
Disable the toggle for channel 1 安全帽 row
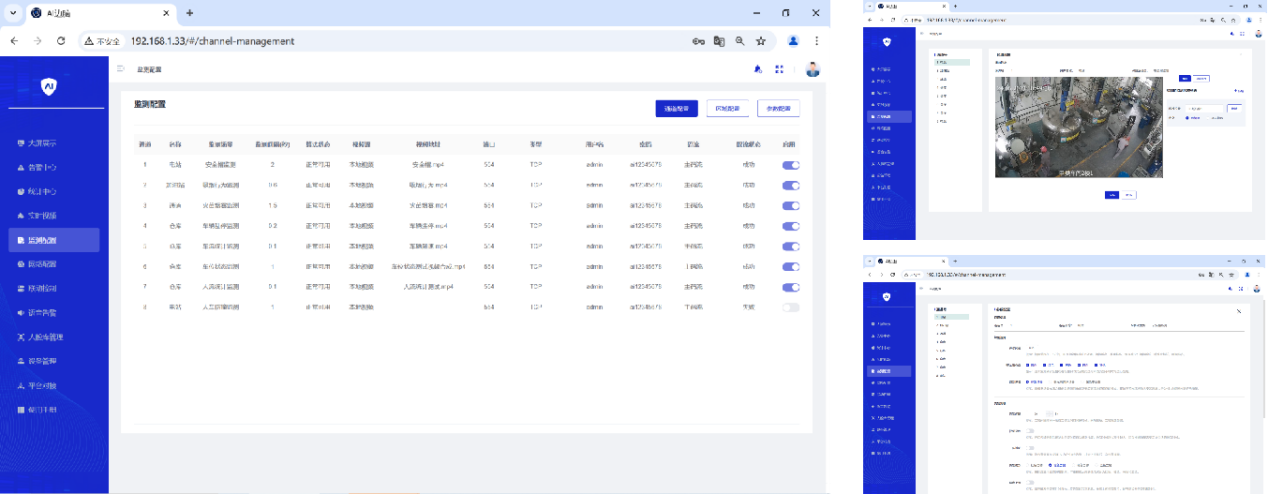pos(790,165)
